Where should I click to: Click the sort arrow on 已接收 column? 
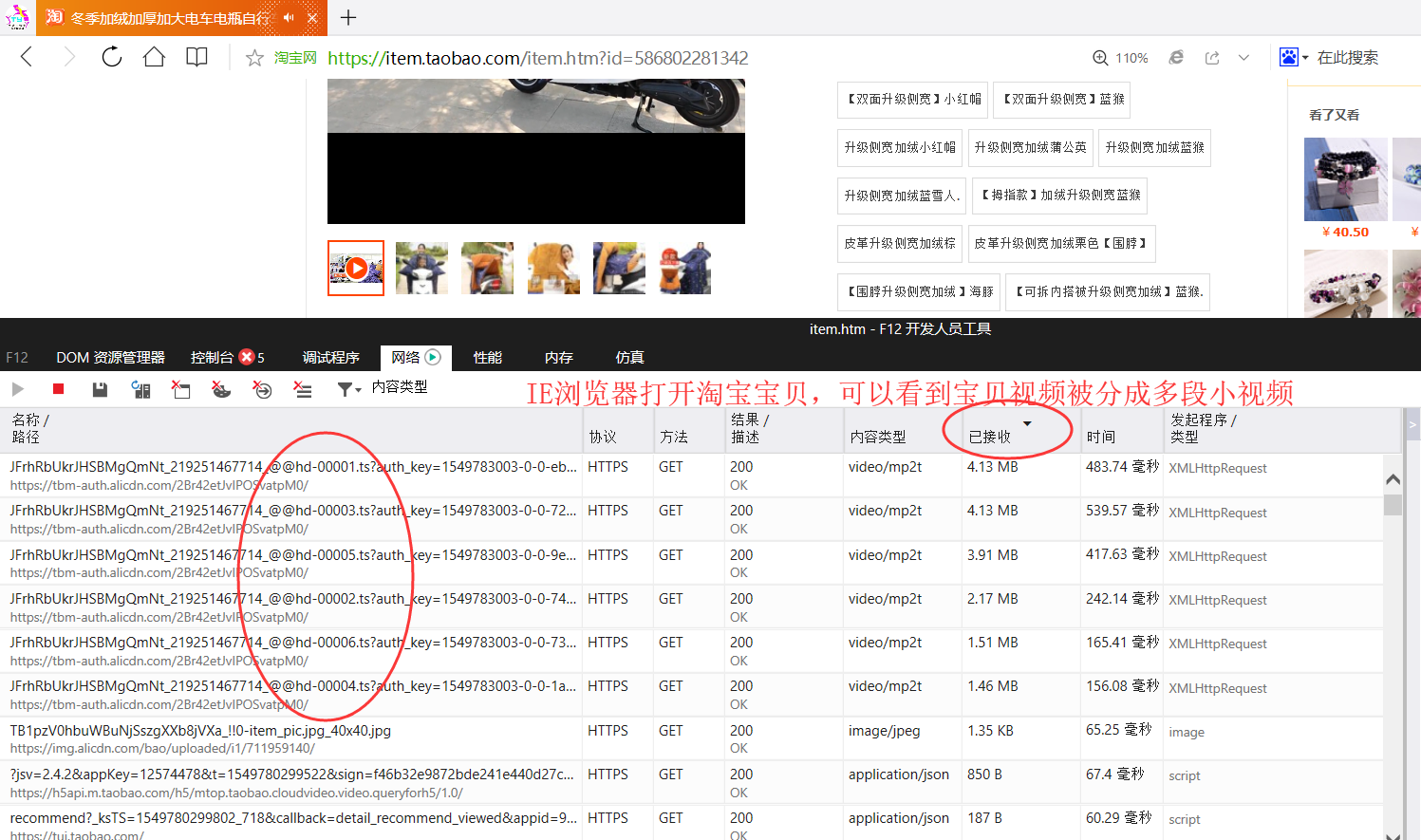(1027, 423)
